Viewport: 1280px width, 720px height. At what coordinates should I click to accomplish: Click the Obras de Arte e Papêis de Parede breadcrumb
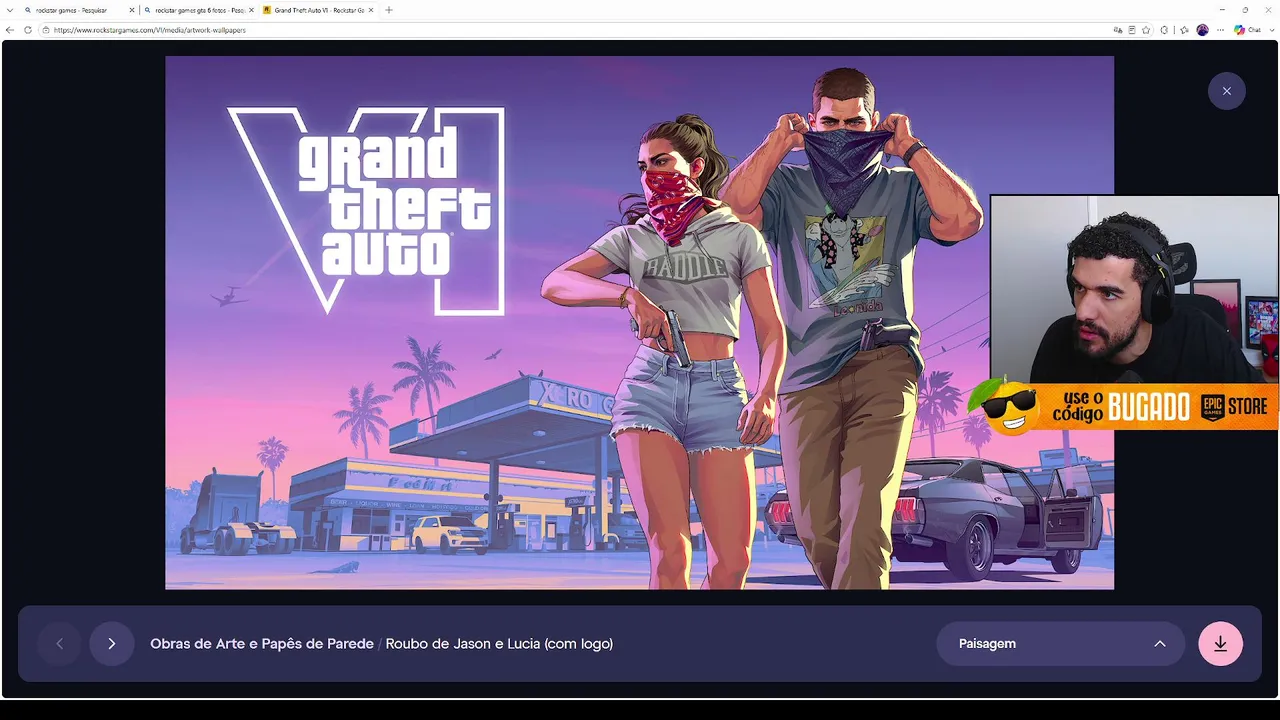(262, 644)
